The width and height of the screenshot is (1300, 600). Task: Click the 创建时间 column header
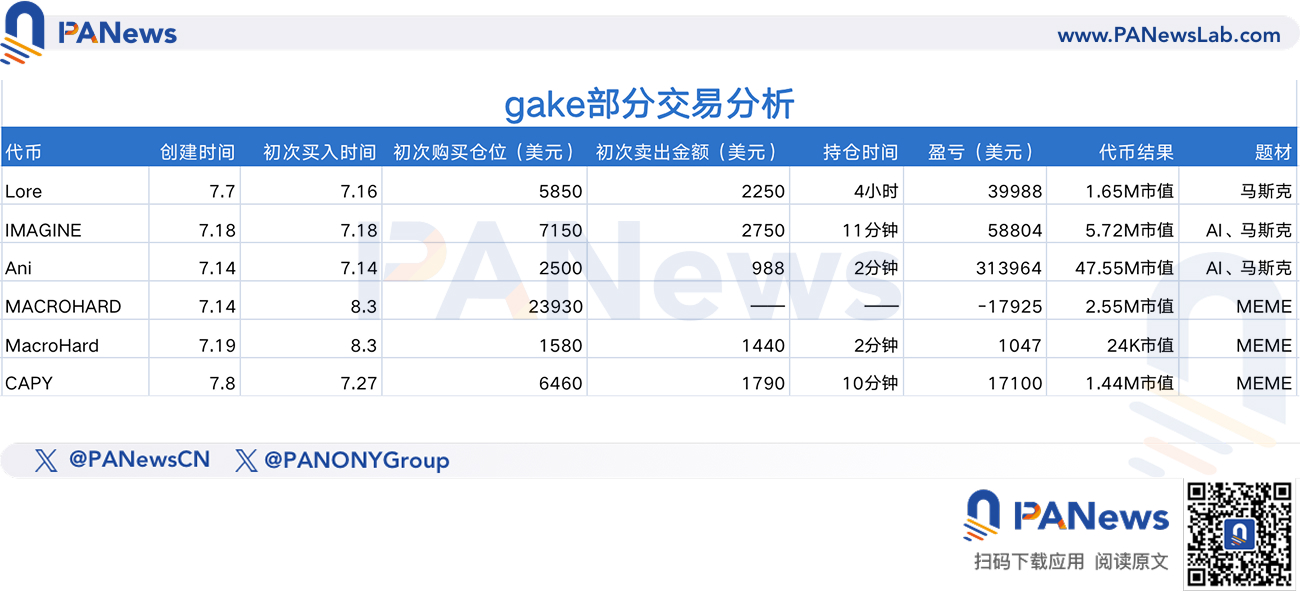198,152
